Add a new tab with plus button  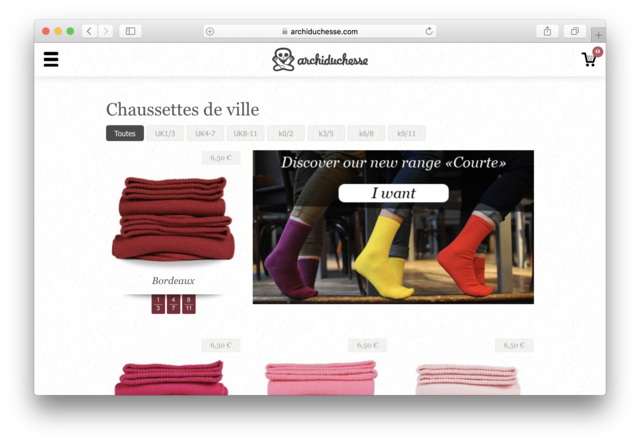[598, 35]
